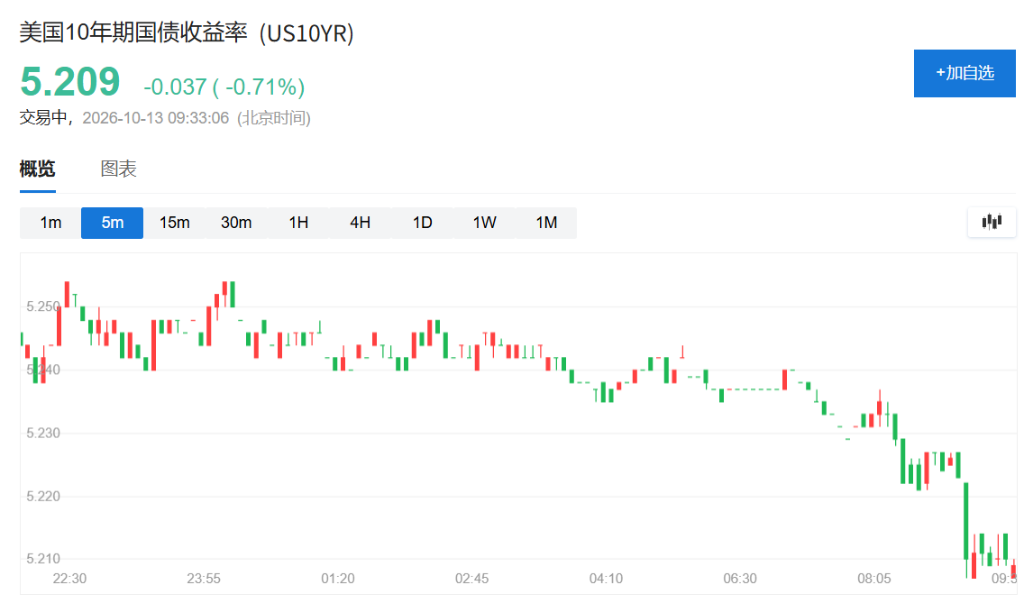This screenshot has height=598, width=1024.
Task: Select the 1H interval
Action: pos(298,223)
